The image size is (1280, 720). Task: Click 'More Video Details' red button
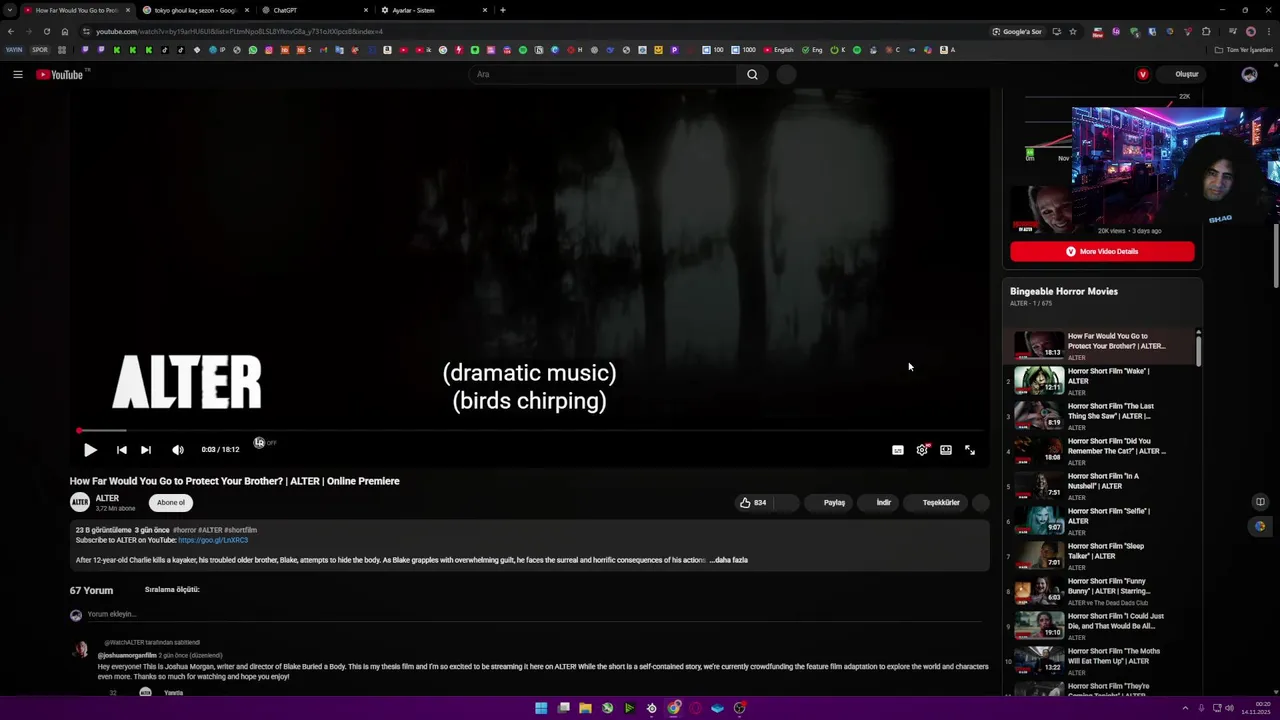pyautogui.click(x=1102, y=252)
